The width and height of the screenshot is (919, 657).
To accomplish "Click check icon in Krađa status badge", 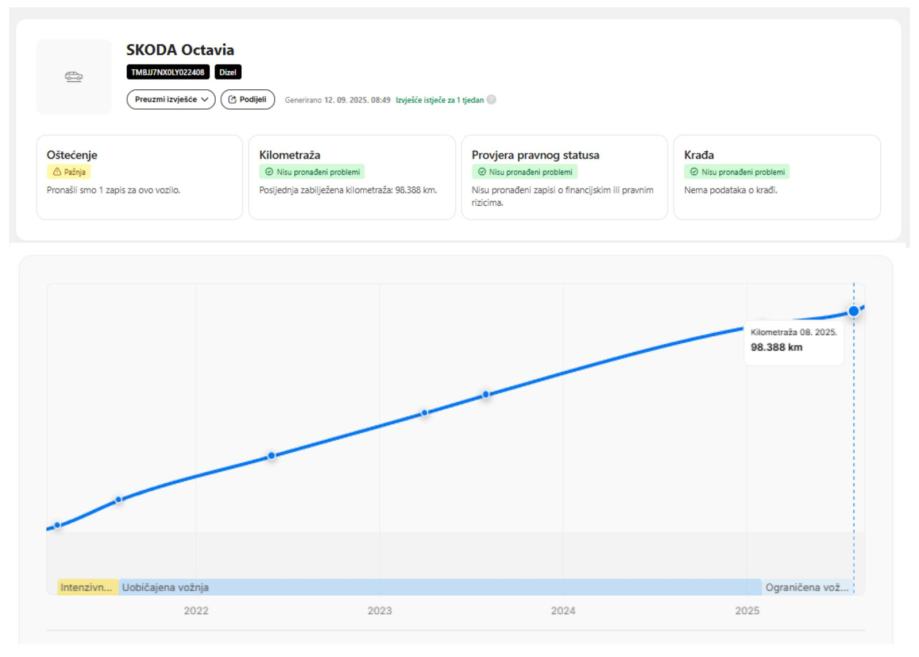I will click(694, 172).
